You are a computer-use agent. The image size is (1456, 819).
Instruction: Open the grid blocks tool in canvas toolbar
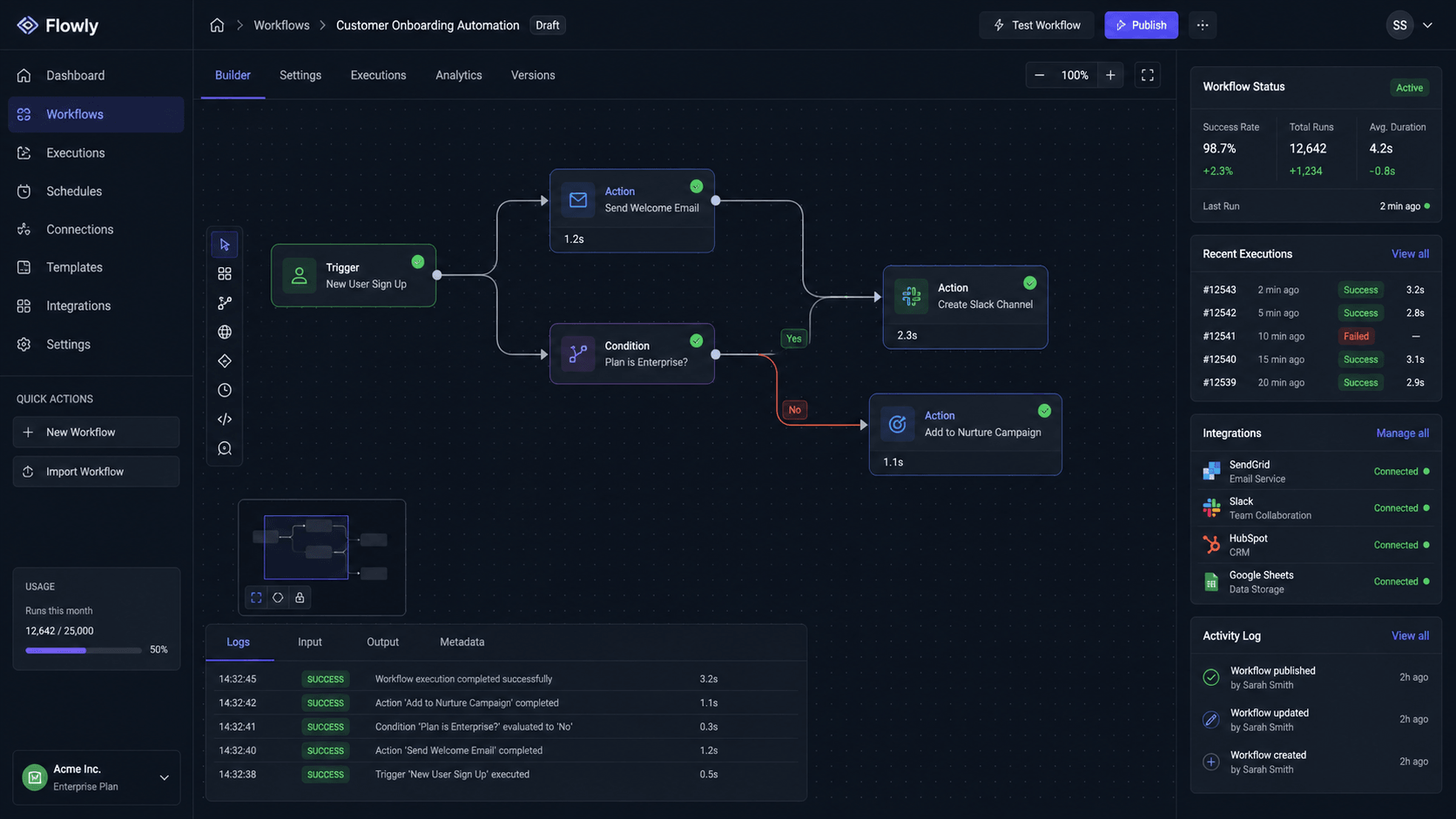pos(225,273)
